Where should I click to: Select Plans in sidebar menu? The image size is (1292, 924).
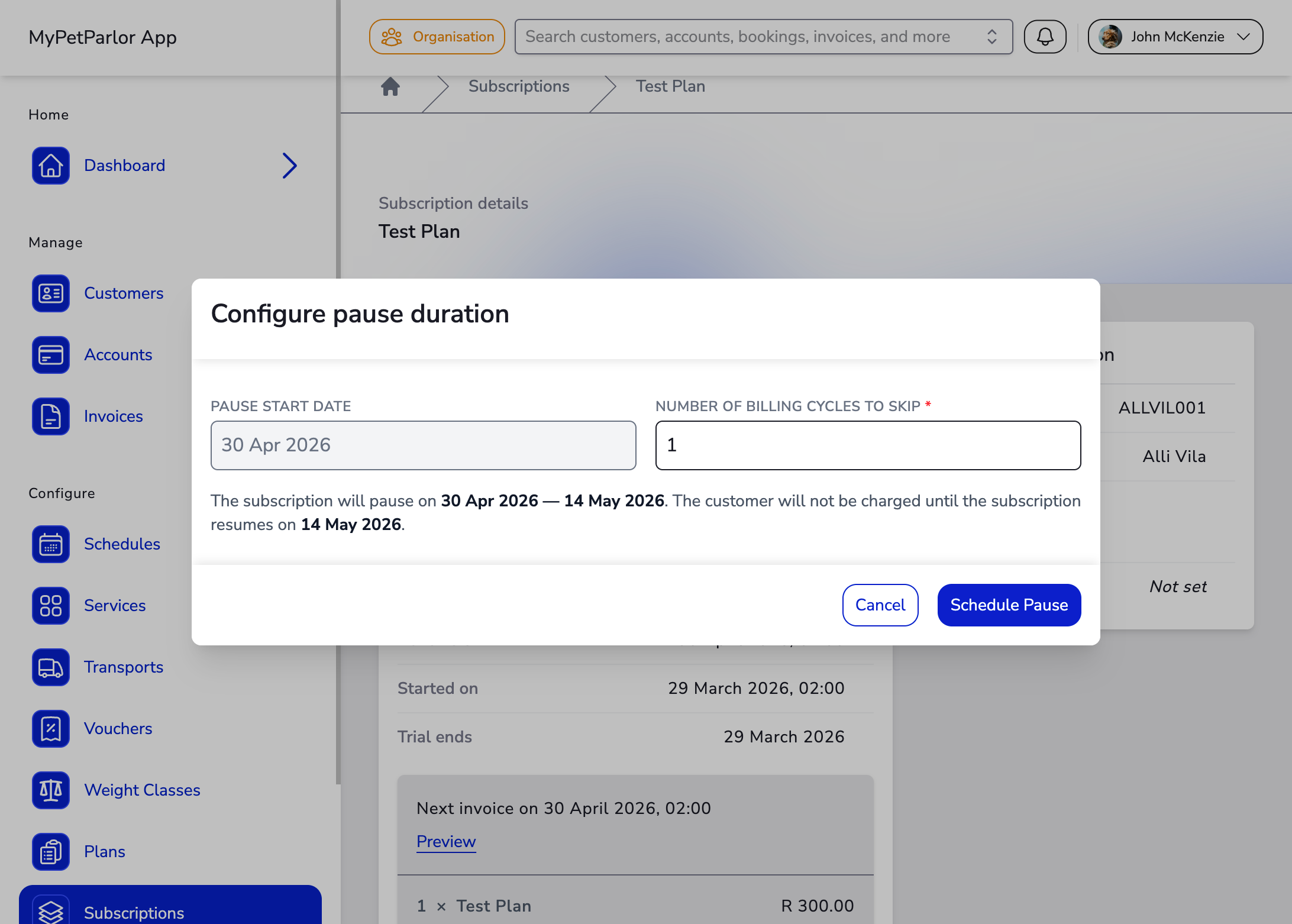105,852
